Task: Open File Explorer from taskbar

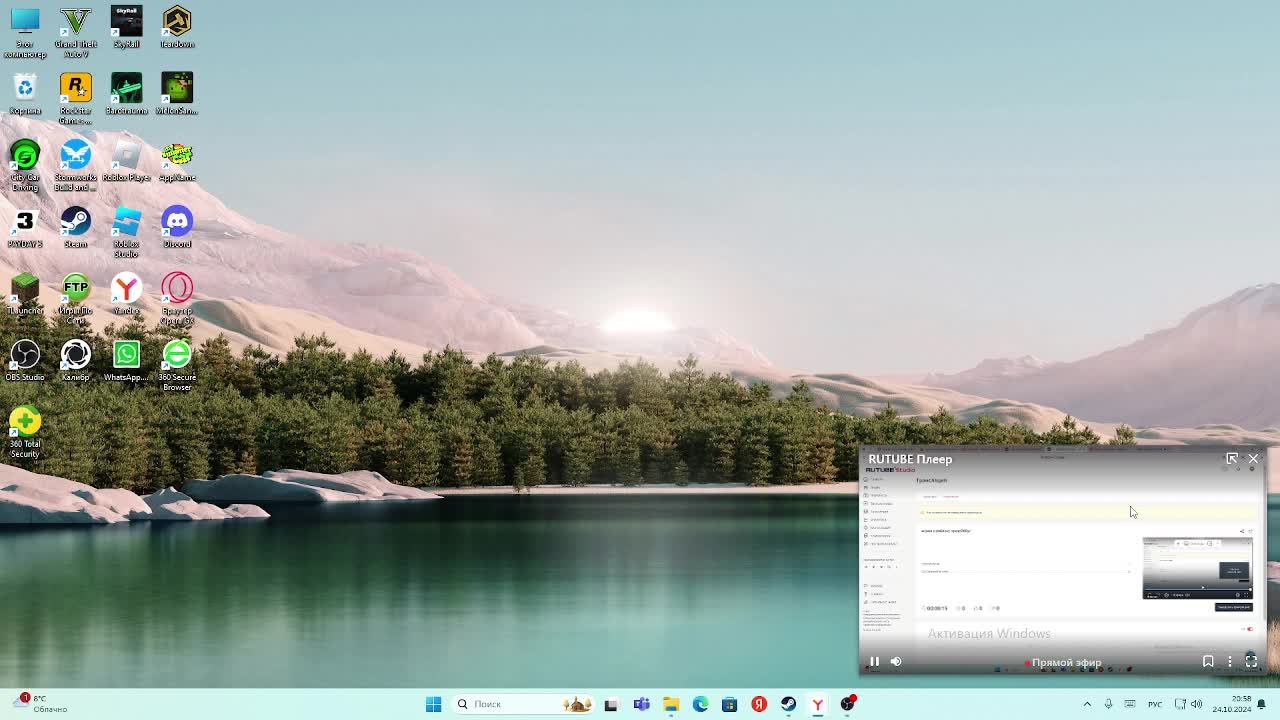Action: click(671, 704)
